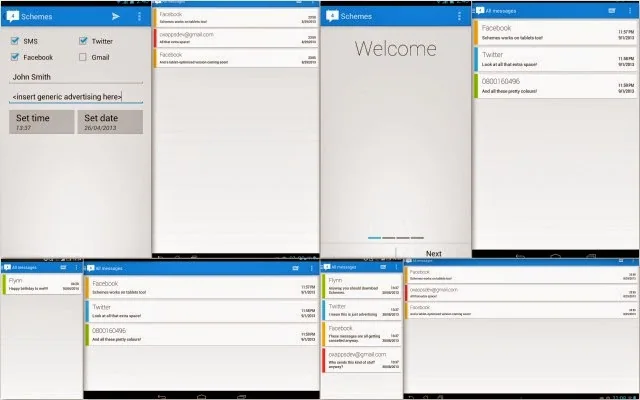Viewport: 640px width, 400px height.
Task: Tap Android back button below the 'pretty colours' tablet list
Action: tap(162, 396)
